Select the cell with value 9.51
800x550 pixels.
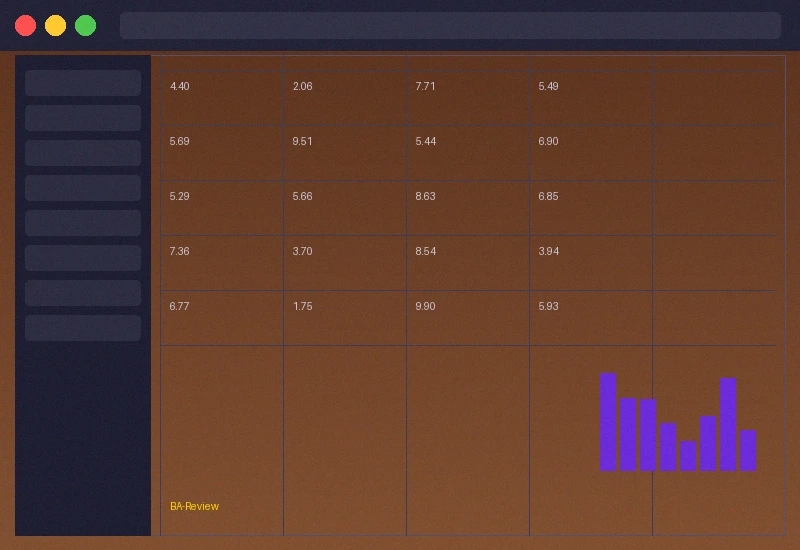click(x=344, y=153)
